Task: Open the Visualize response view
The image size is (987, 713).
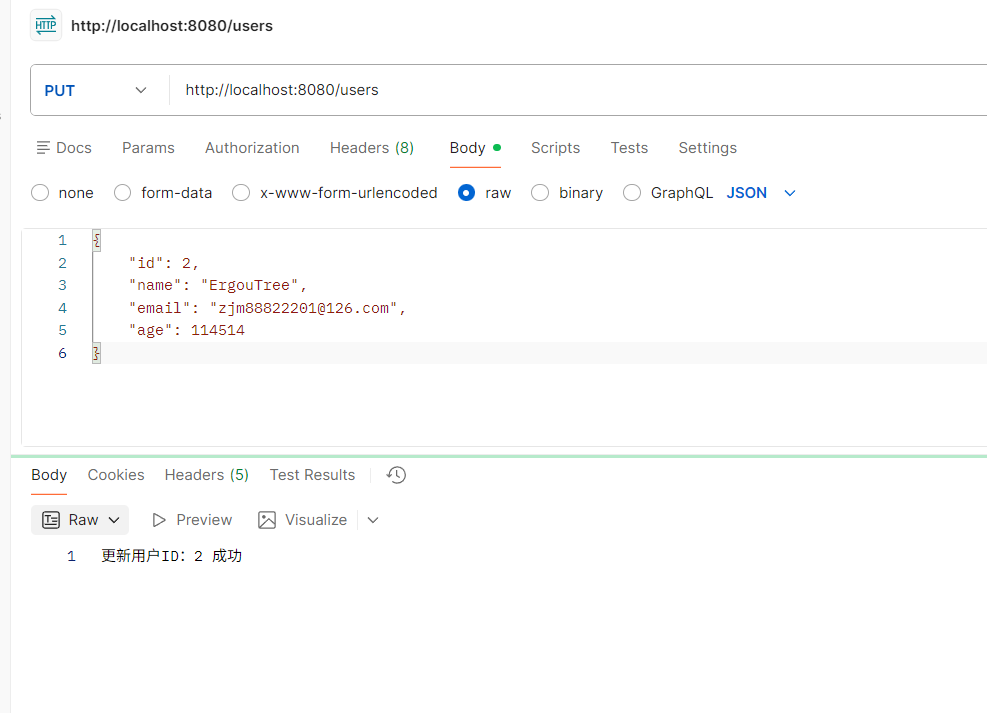Action: 302,520
